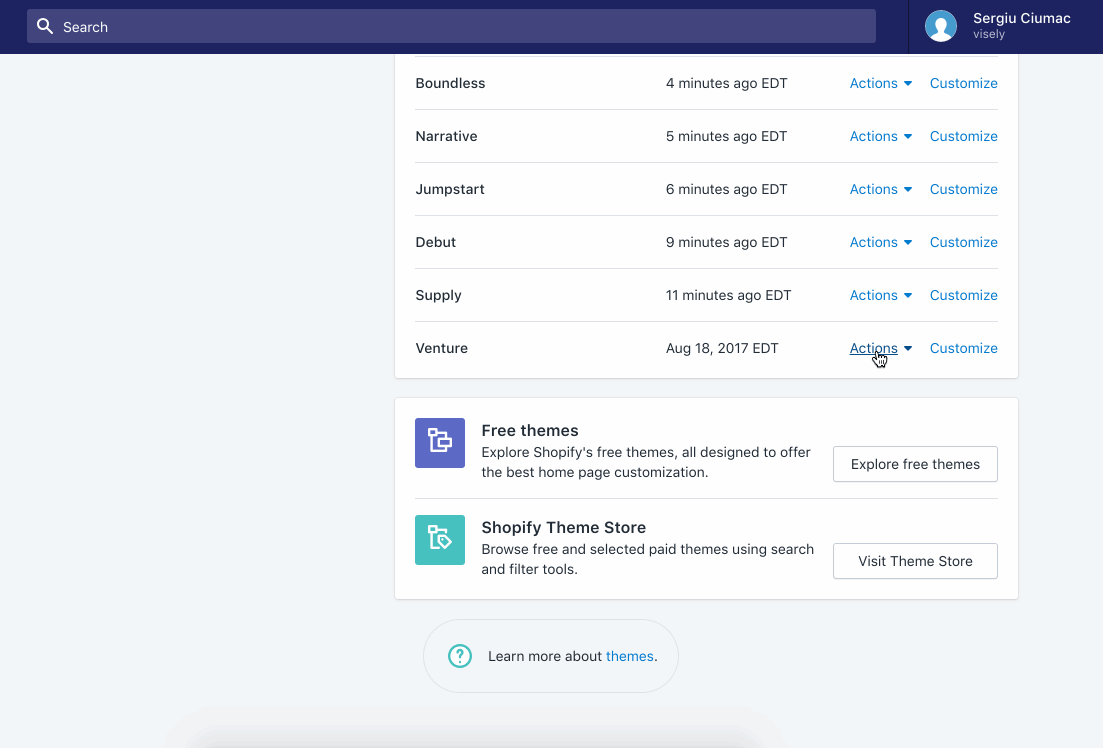Show Actions menu for Debut theme
The image size is (1103, 748).
[880, 243]
